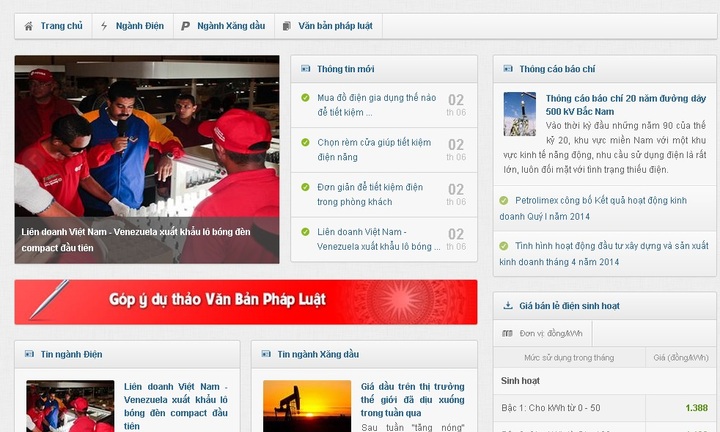Click green check beside Liên doanh Việt Nam news item
This screenshot has height=432, width=720.
[305, 232]
